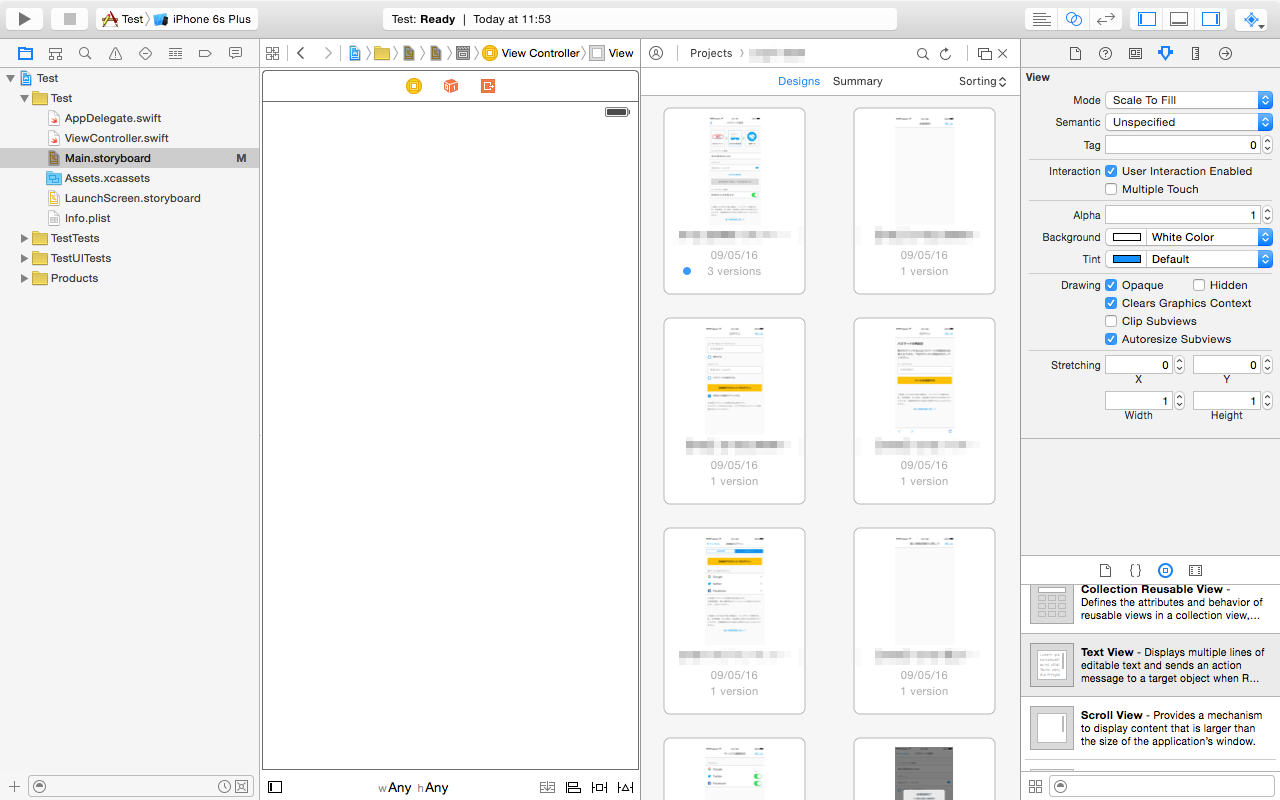Enable the Multiple Touch checkbox
The height and width of the screenshot is (800, 1280).
tap(1110, 189)
